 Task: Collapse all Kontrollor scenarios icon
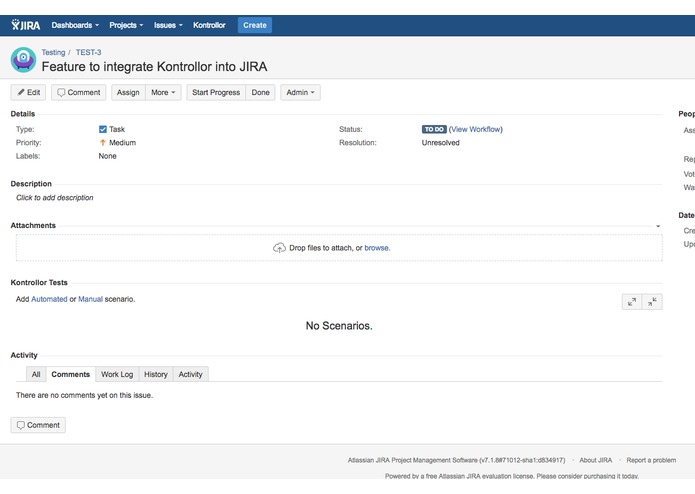(x=652, y=302)
